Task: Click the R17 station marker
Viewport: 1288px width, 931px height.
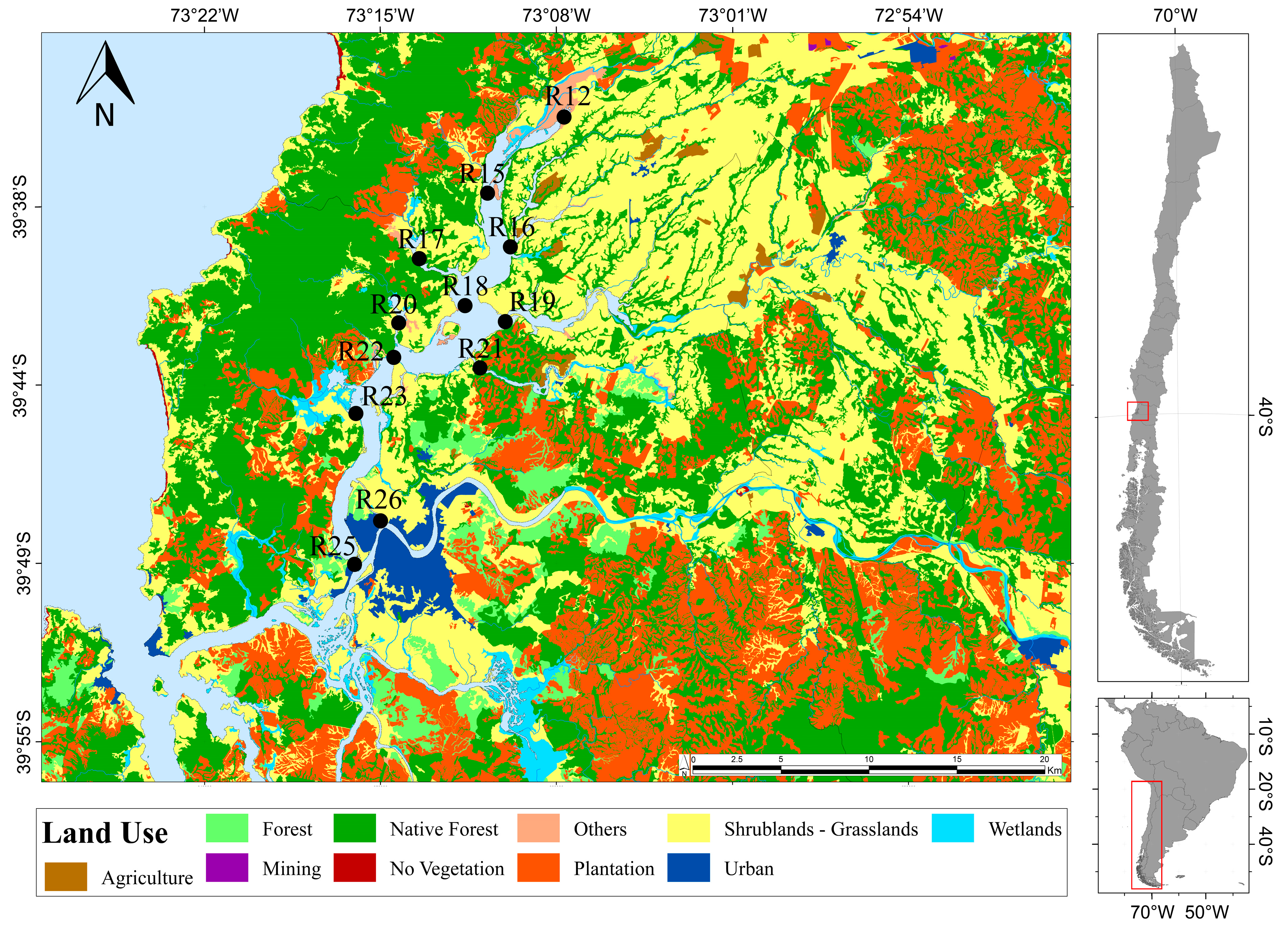Action: point(419,259)
